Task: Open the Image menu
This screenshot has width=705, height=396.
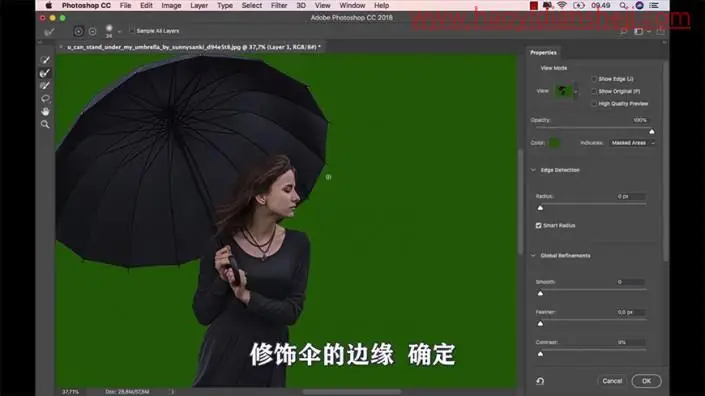Action: (x=171, y=5)
